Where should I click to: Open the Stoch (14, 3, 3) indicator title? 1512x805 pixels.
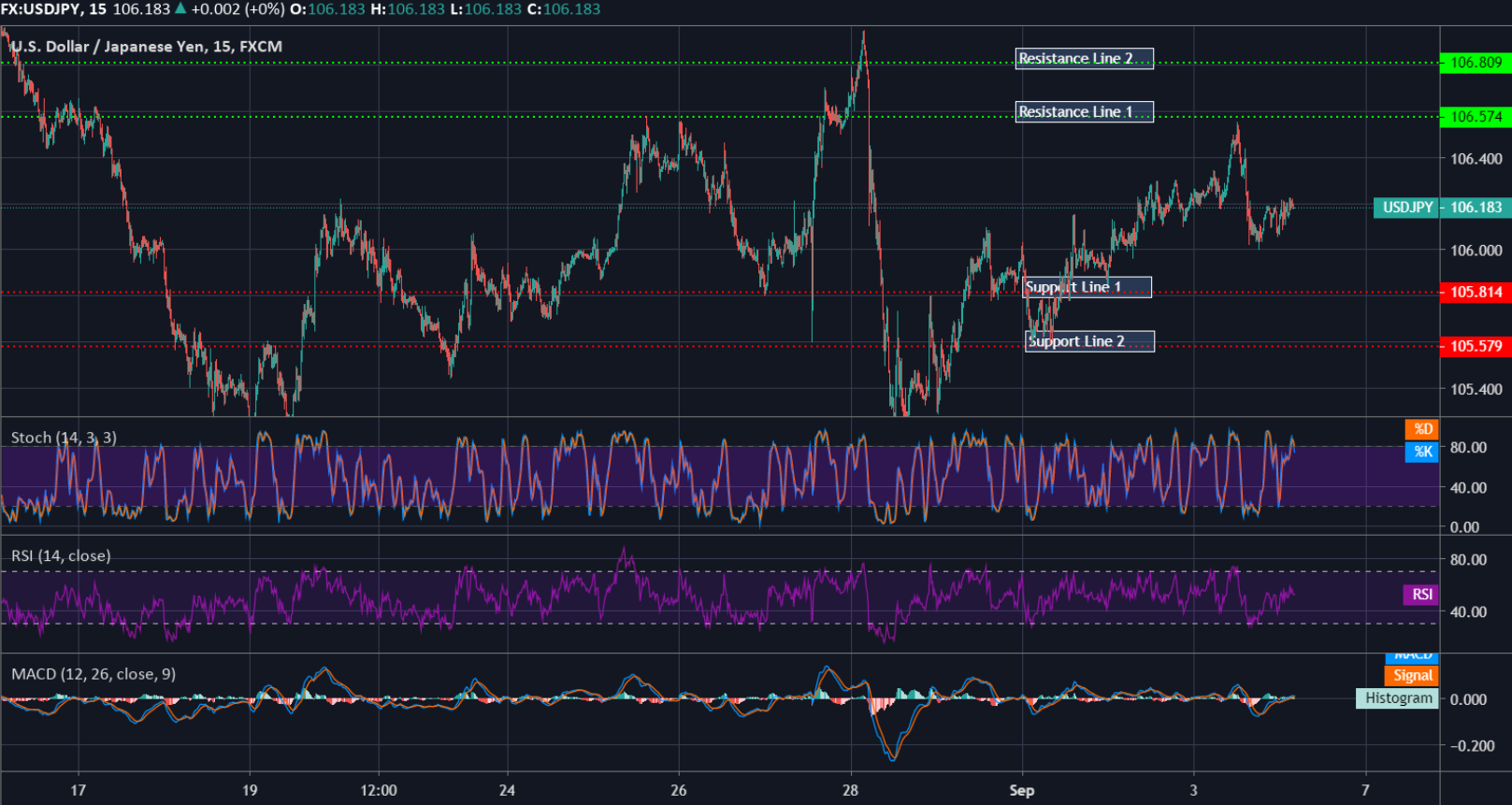(x=64, y=438)
